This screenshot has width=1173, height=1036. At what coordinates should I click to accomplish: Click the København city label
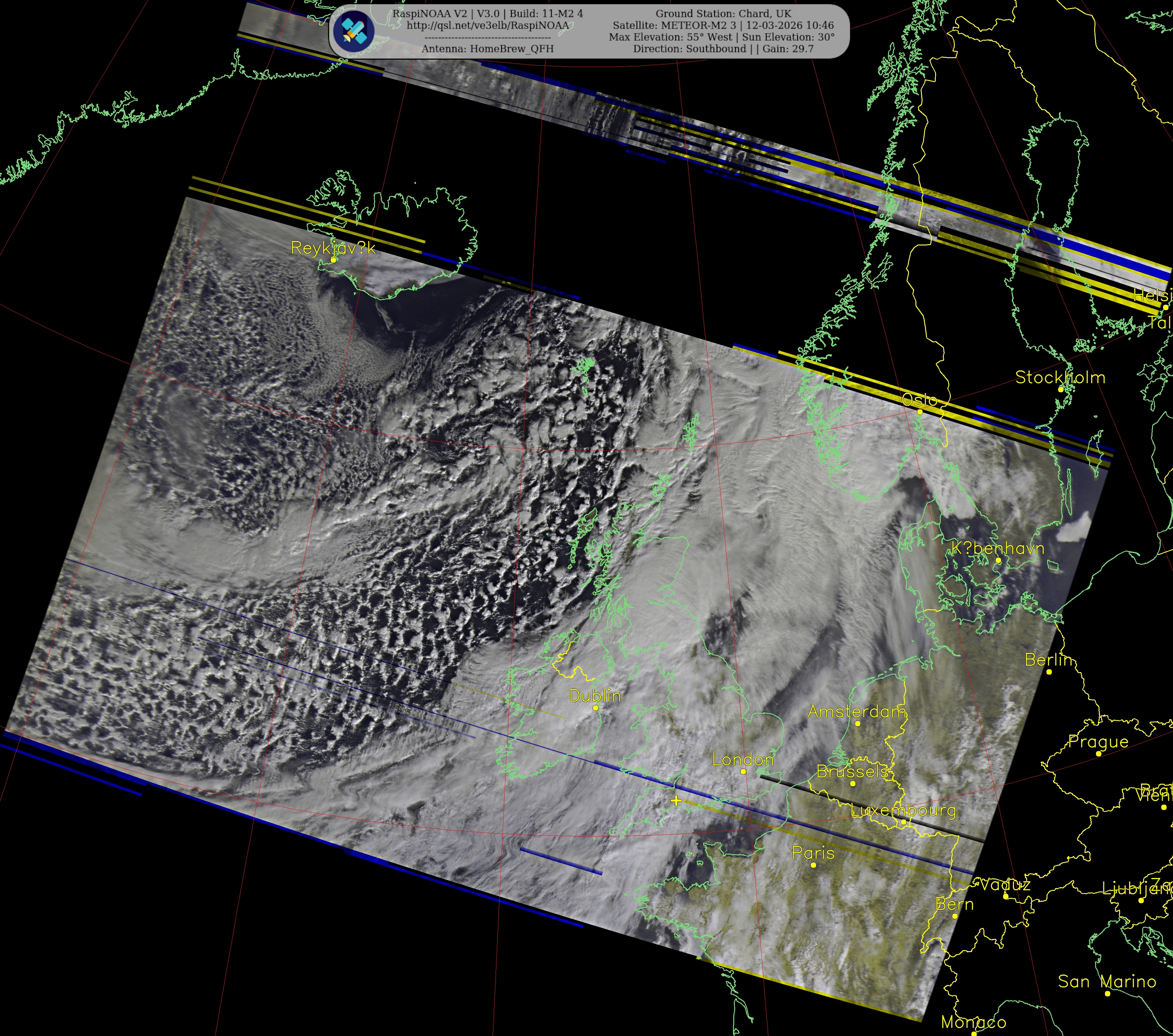pyautogui.click(x=997, y=548)
